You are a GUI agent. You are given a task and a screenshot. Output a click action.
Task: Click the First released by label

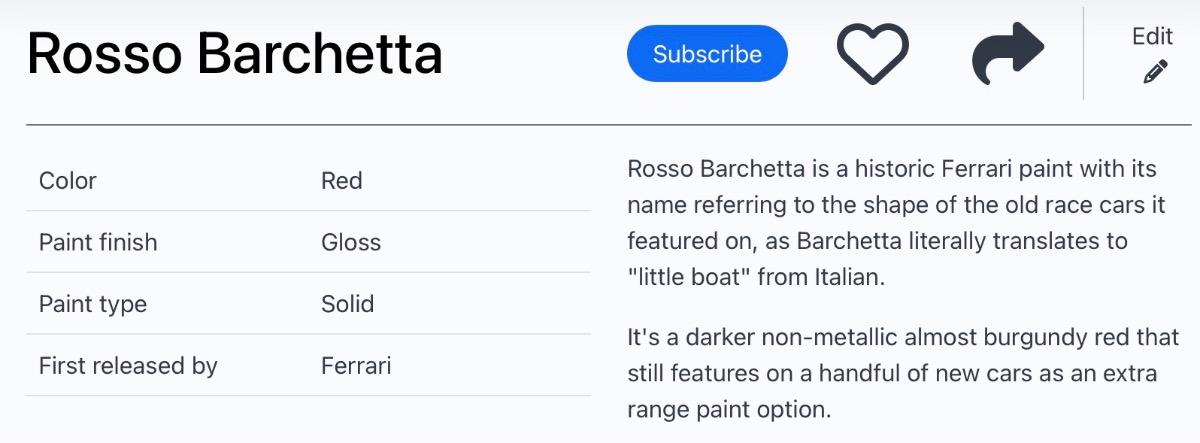coord(128,366)
